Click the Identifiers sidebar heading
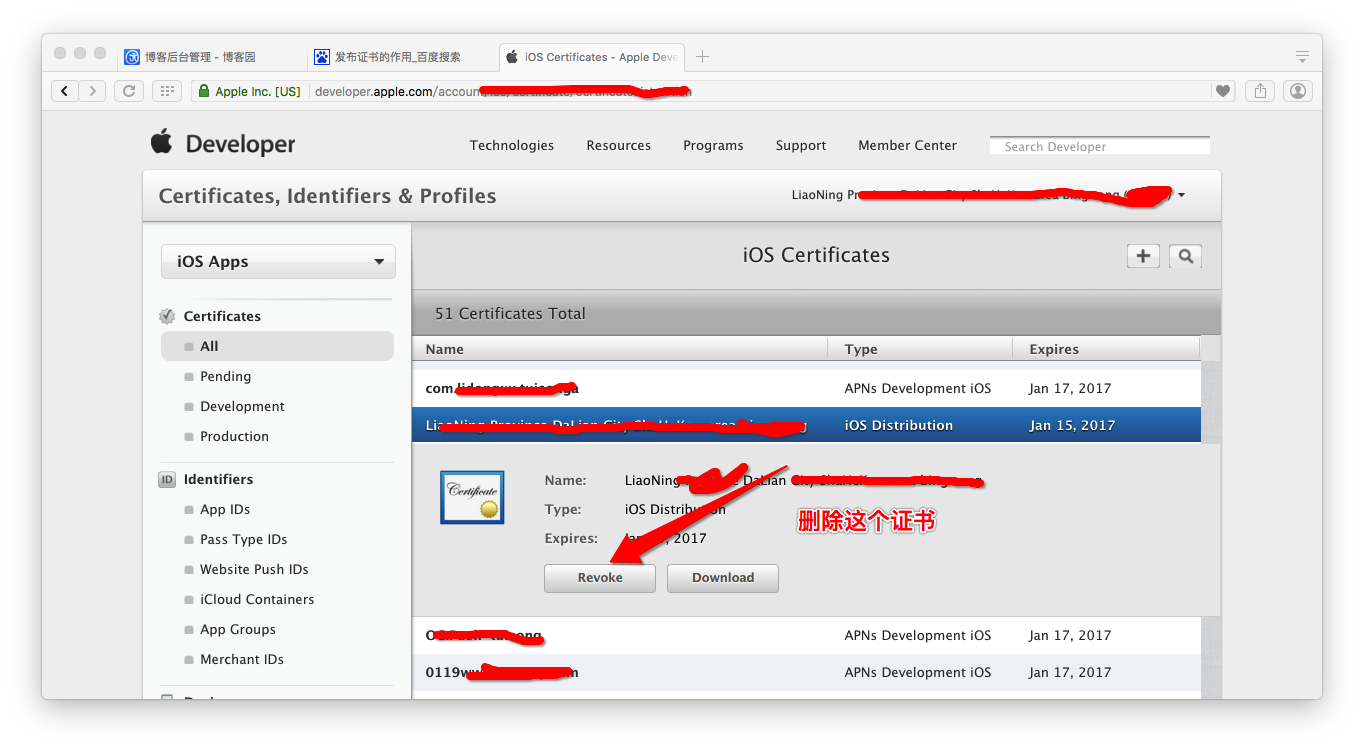The height and width of the screenshot is (749, 1364). pos(218,479)
